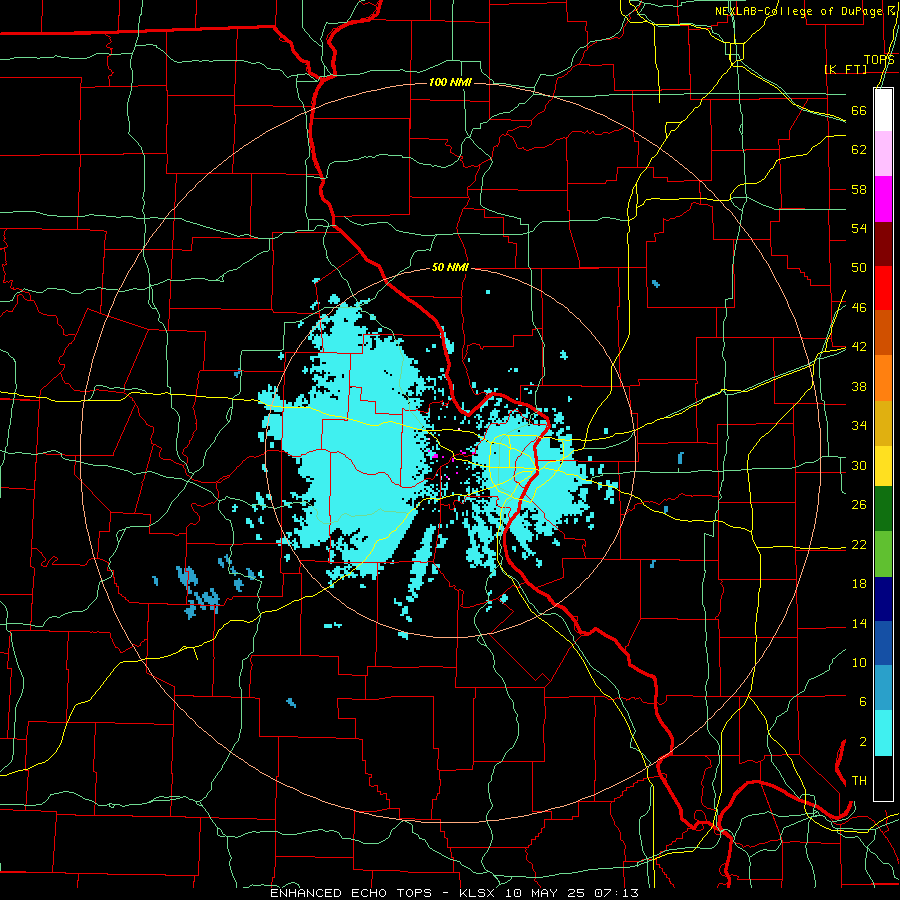Click the '42' legend value

pyautogui.click(x=859, y=347)
